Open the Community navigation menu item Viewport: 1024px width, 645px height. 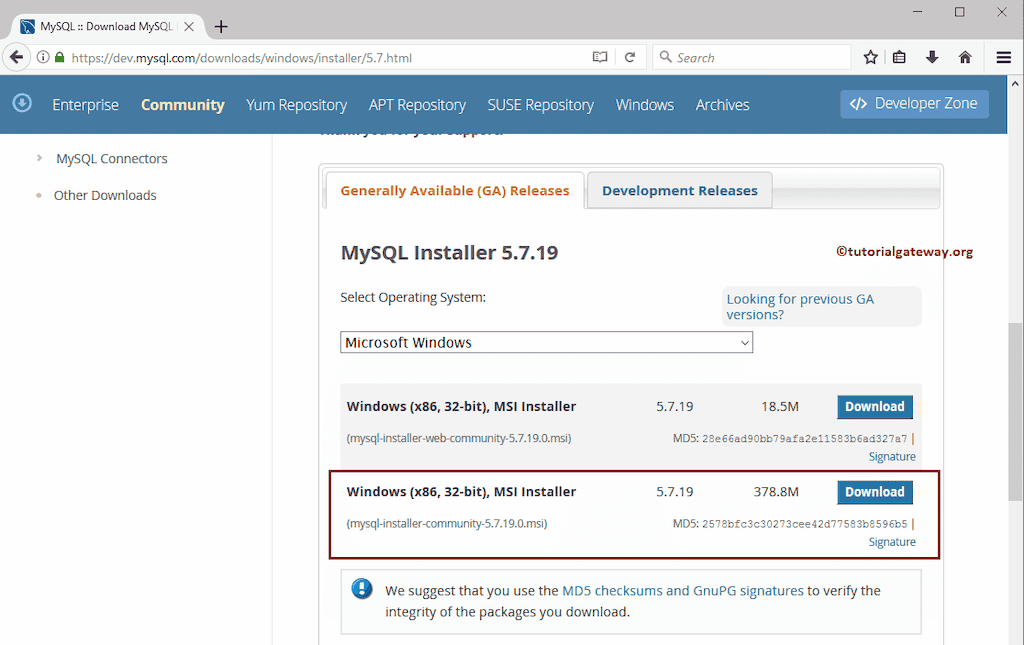click(x=182, y=104)
